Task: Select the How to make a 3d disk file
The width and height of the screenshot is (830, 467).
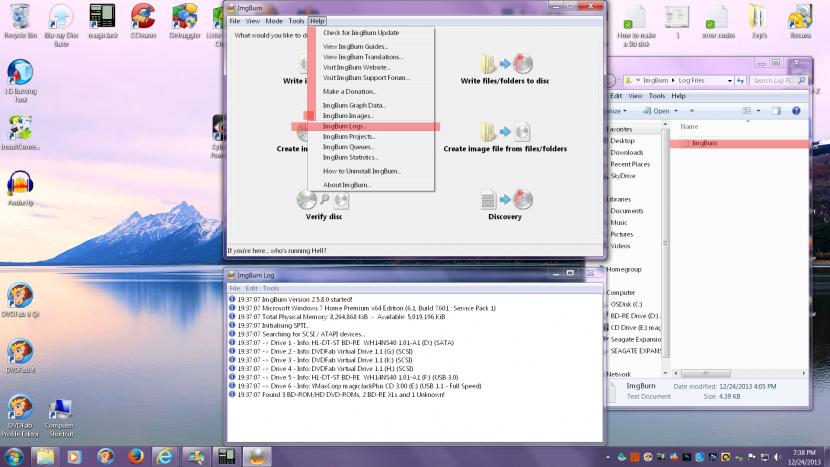Action: [636, 25]
